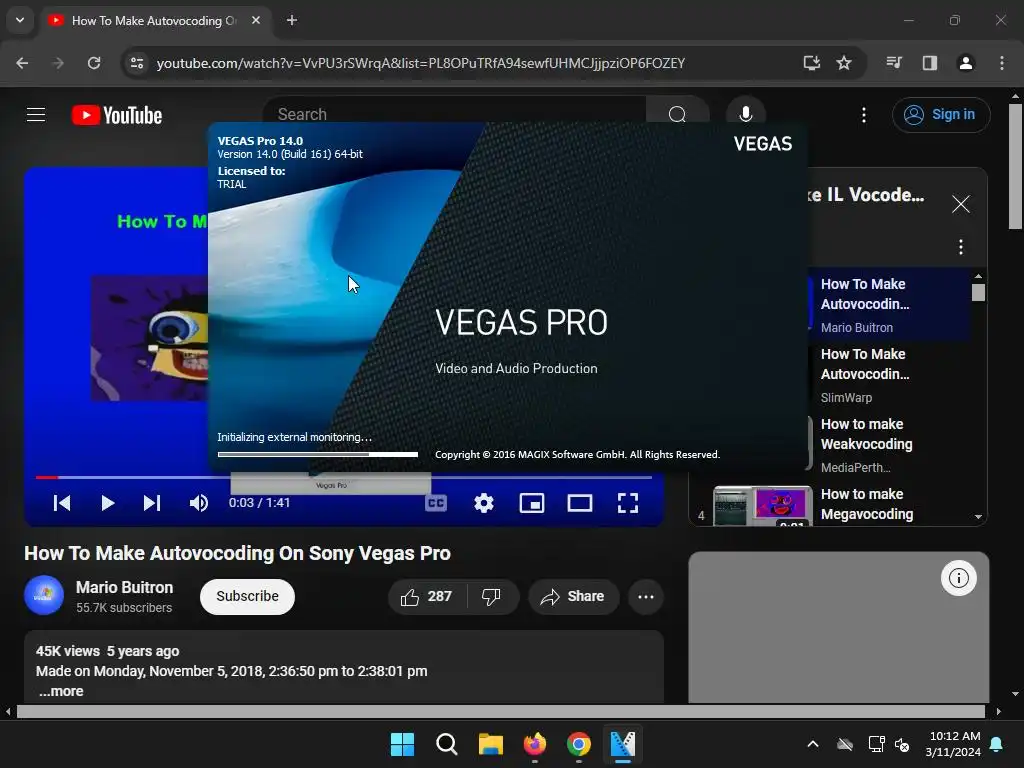Open volume muted tray icon

point(903,744)
